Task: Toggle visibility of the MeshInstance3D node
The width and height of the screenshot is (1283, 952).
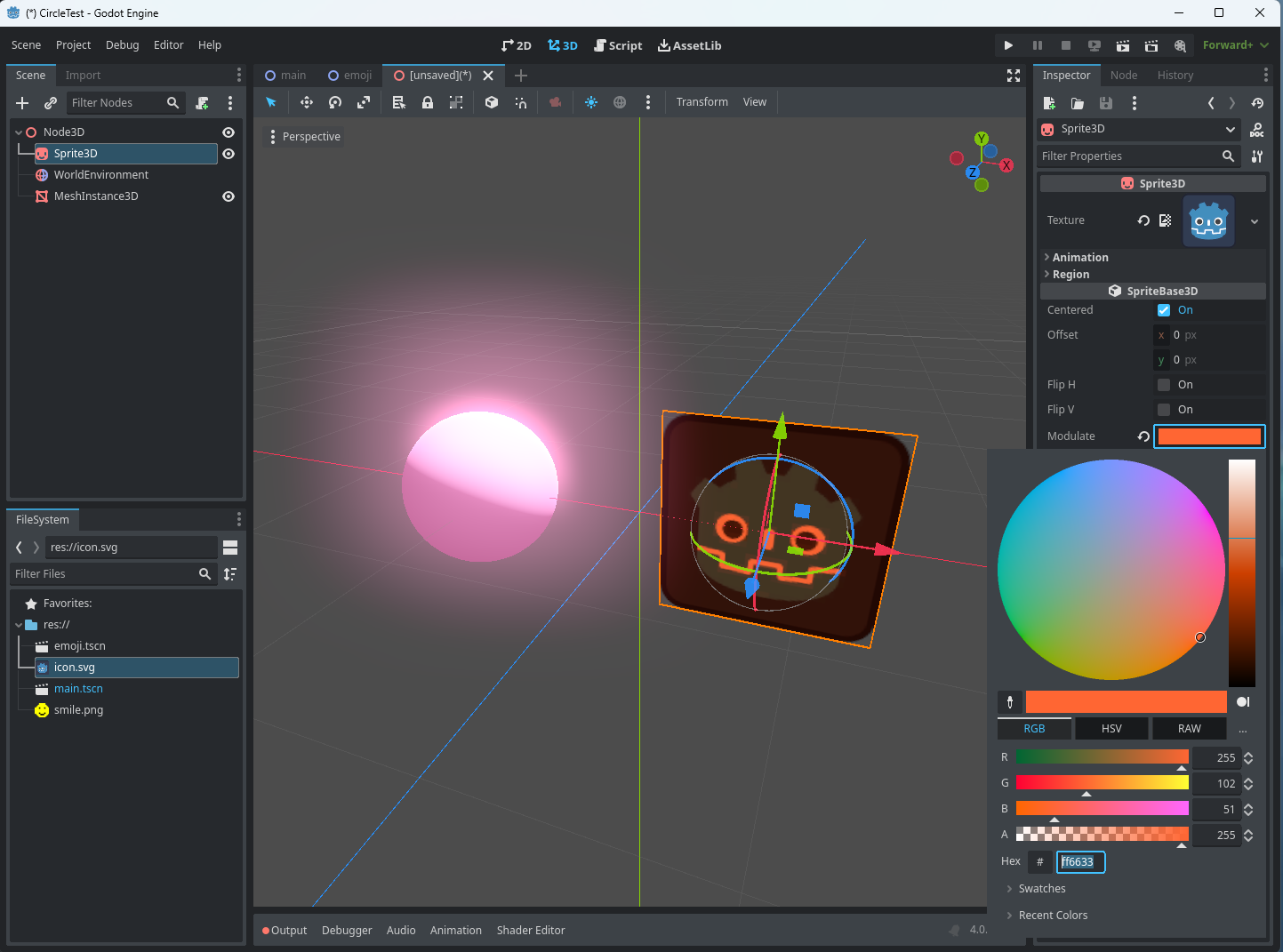Action: point(228,196)
